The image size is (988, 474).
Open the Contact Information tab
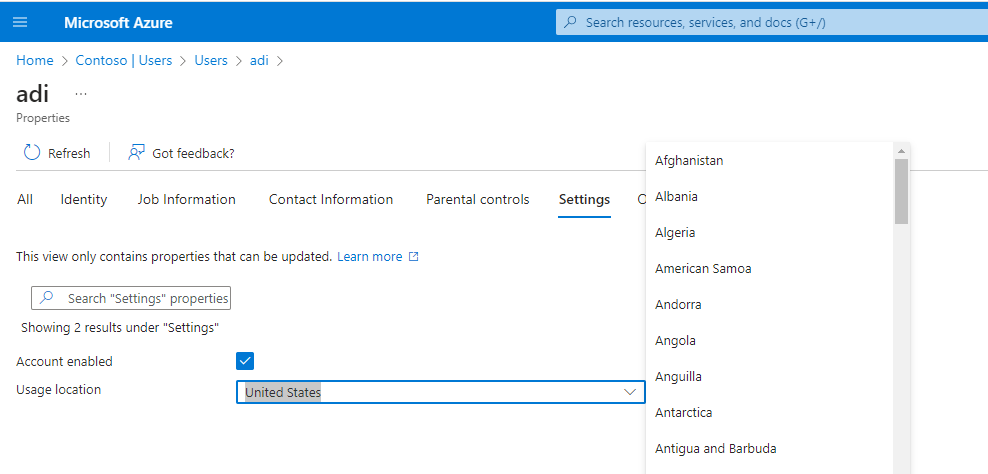coord(331,199)
